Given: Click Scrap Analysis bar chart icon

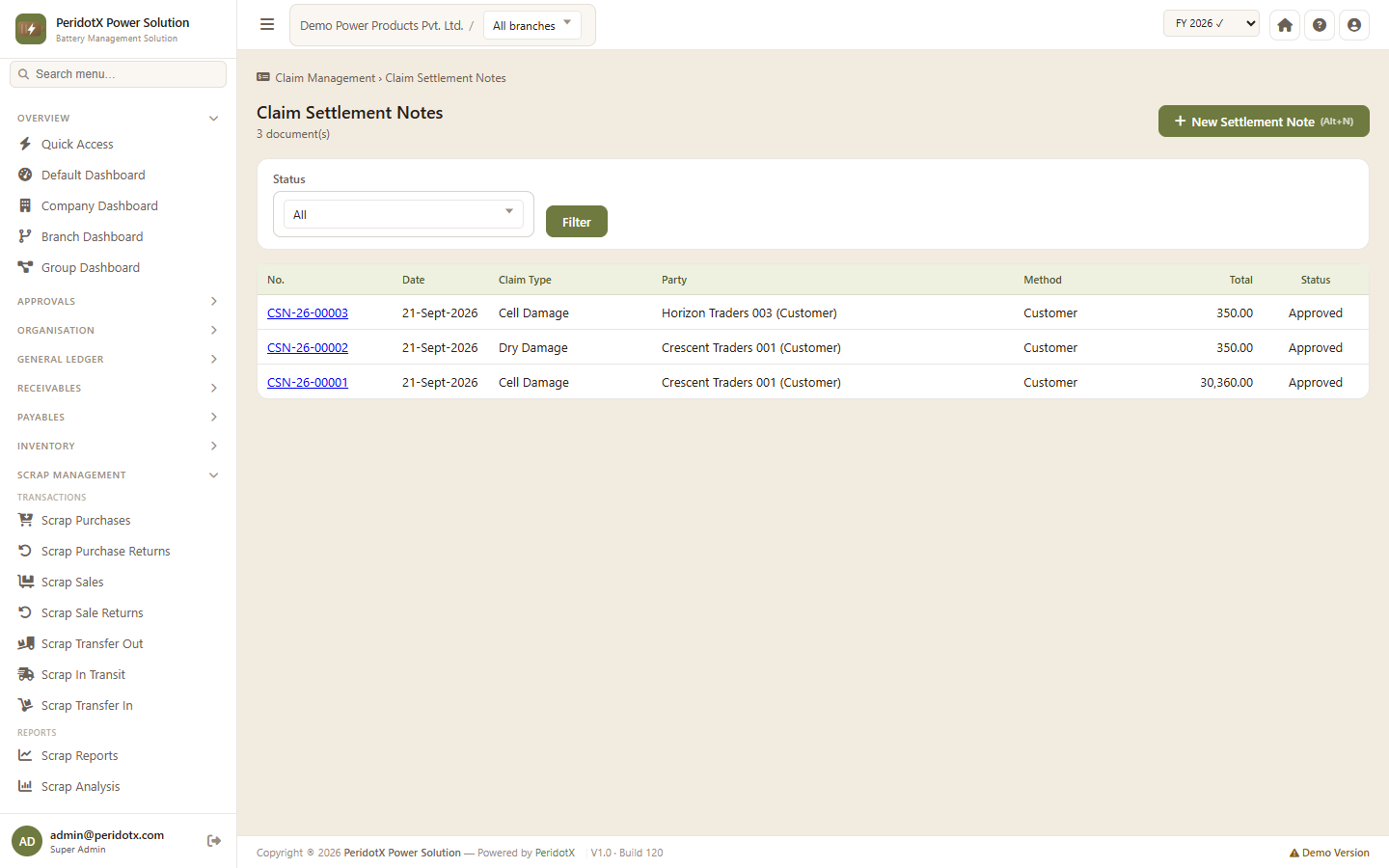Looking at the screenshot, I should pyautogui.click(x=25, y=786).
